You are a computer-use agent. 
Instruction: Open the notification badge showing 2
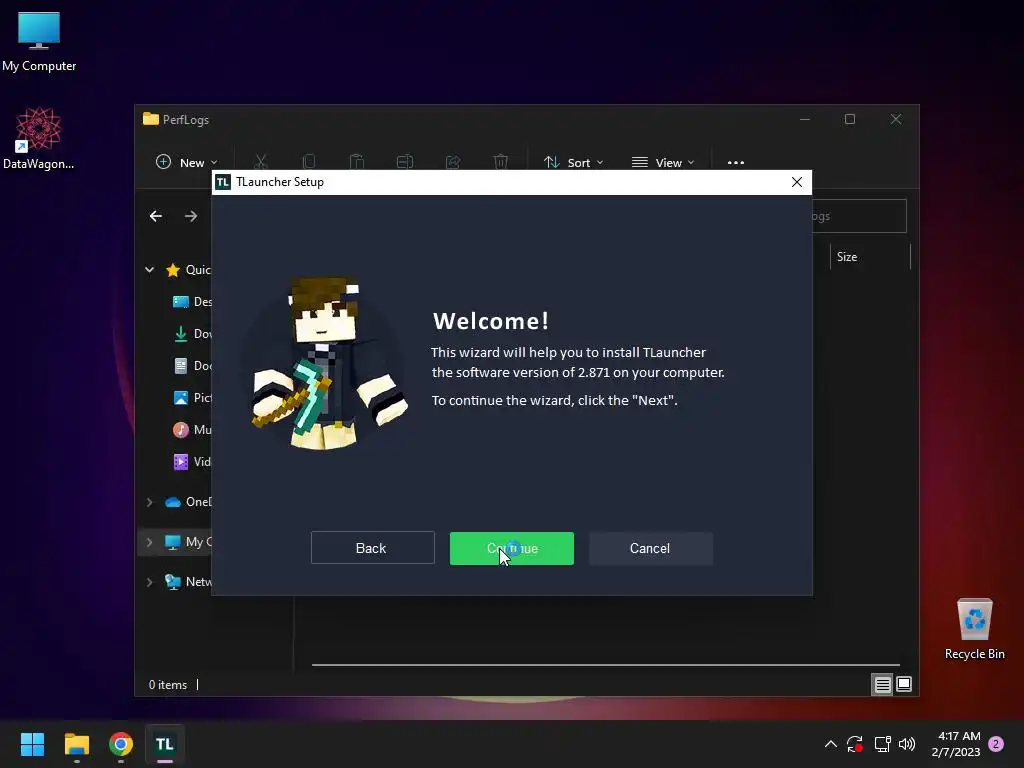pos(996,744)
